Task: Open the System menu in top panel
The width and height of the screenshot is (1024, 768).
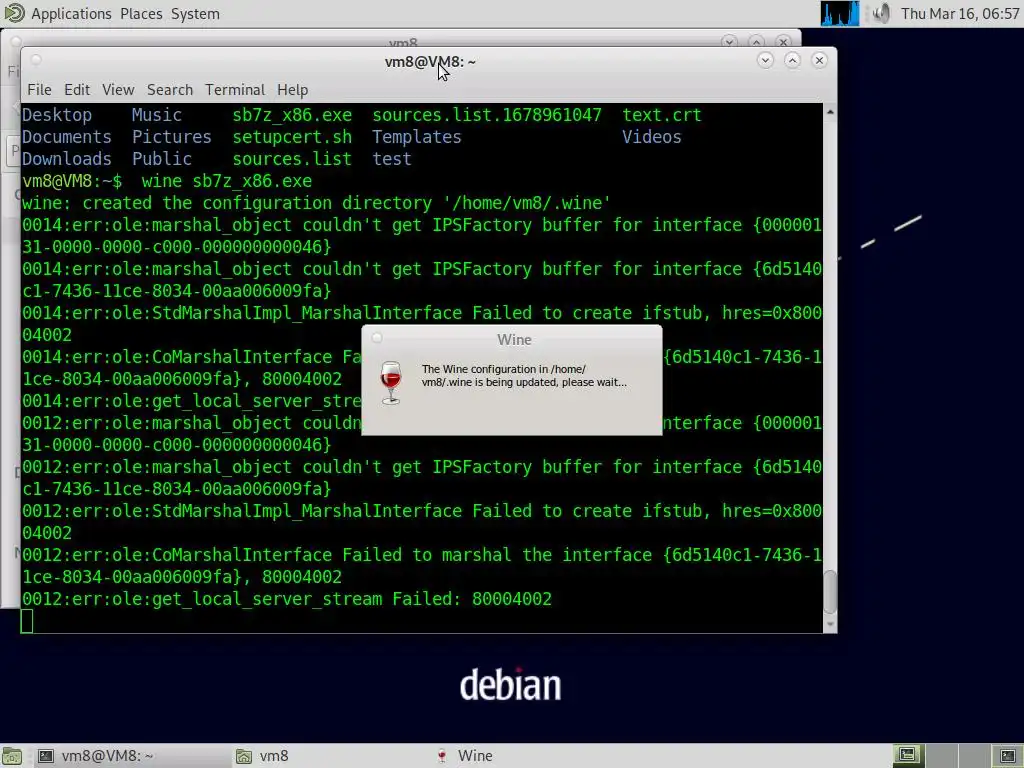Action: point(195,14)
